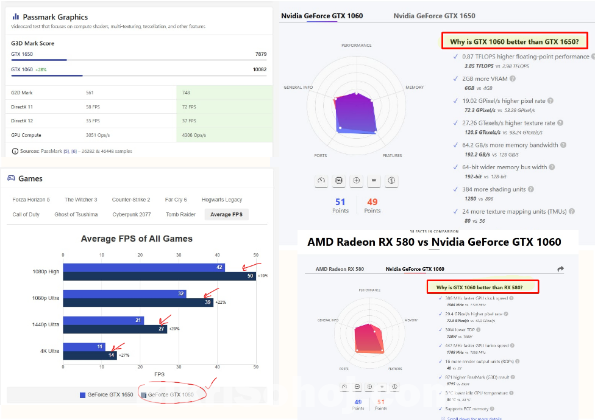The image size is (595, 420).
Task: Select the plus-circle features icon under purple radar
Action: [356, 181]
